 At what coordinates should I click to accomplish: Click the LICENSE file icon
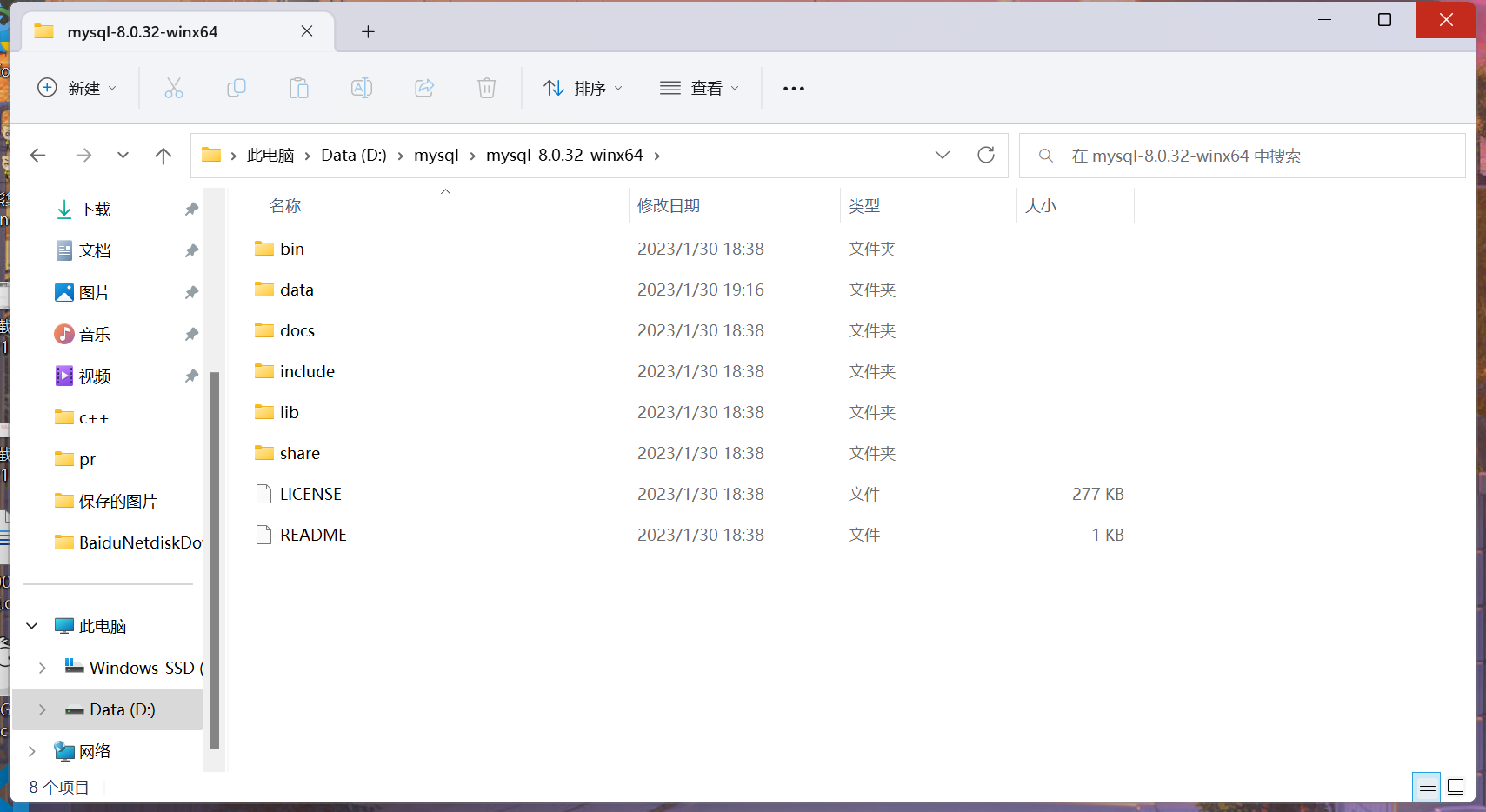tap(264, 494)
